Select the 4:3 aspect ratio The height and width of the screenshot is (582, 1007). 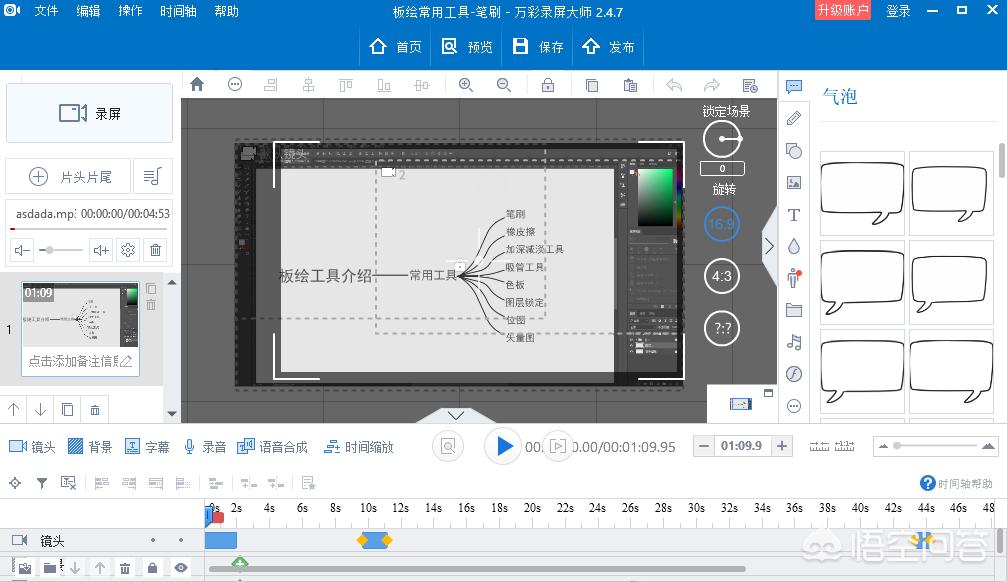tap(722, 276)
